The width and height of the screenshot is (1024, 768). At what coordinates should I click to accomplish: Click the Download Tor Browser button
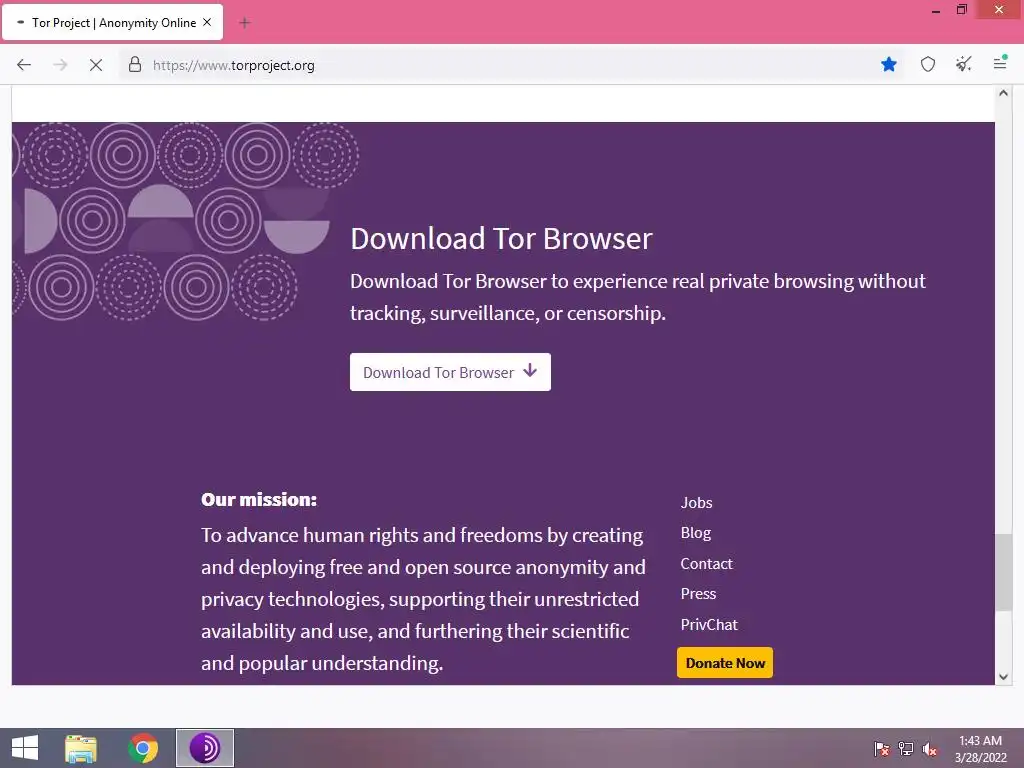point(450,372)
